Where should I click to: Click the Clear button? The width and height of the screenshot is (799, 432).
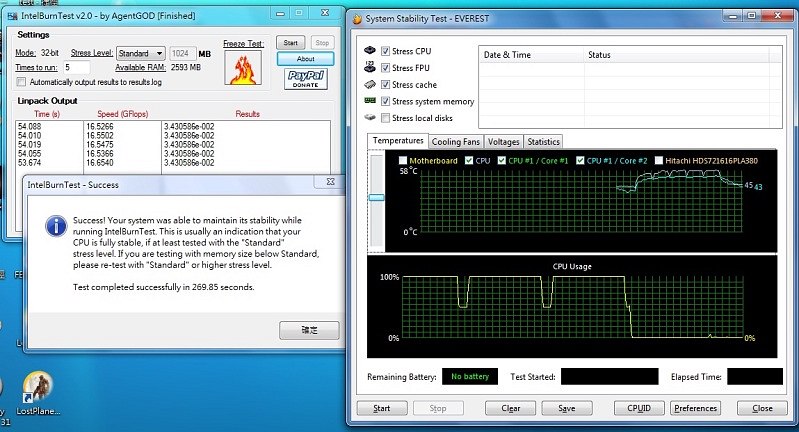(x=510, y=408)
